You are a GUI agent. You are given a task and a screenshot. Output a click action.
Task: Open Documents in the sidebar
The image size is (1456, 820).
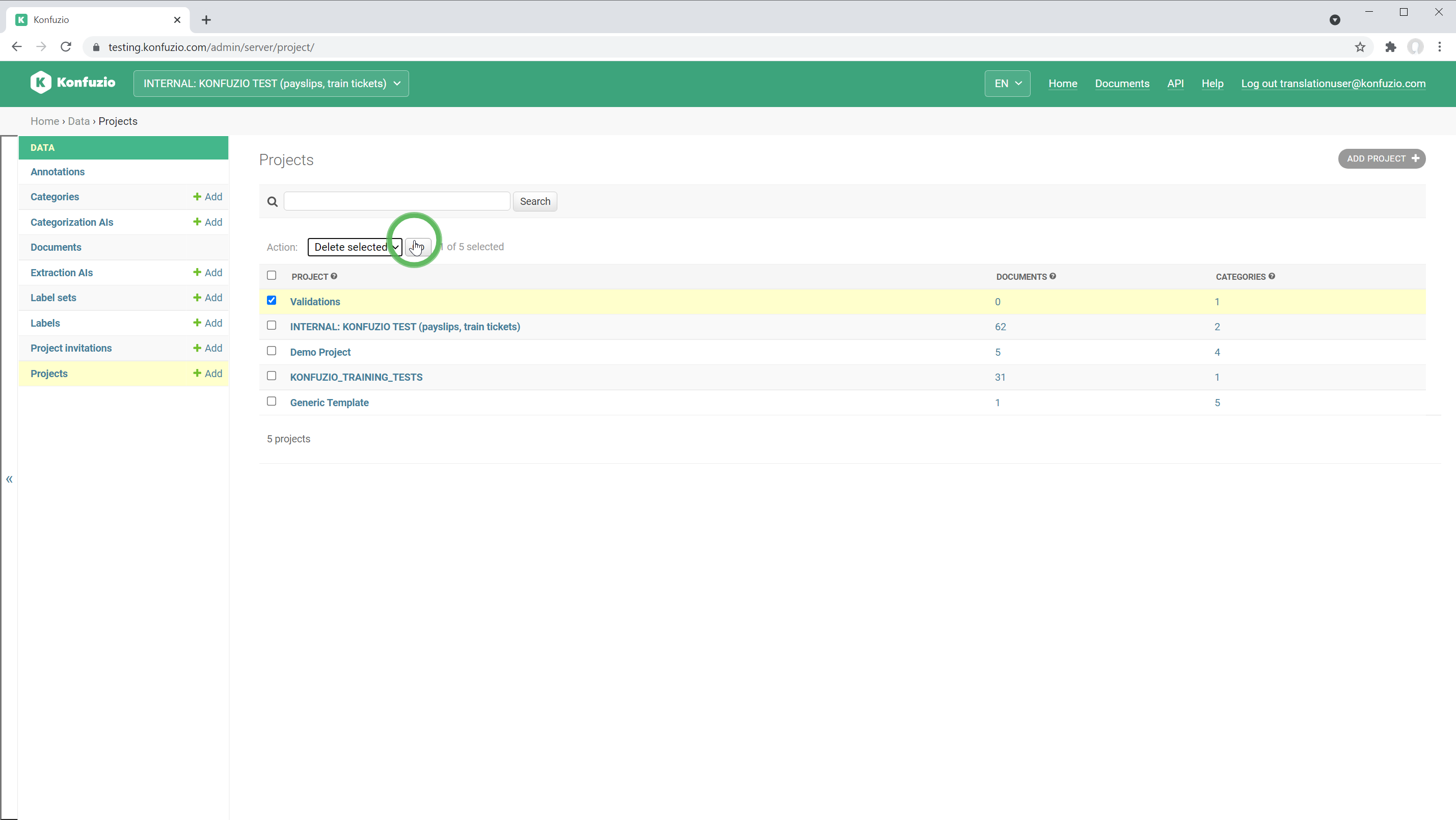point(56,247)
